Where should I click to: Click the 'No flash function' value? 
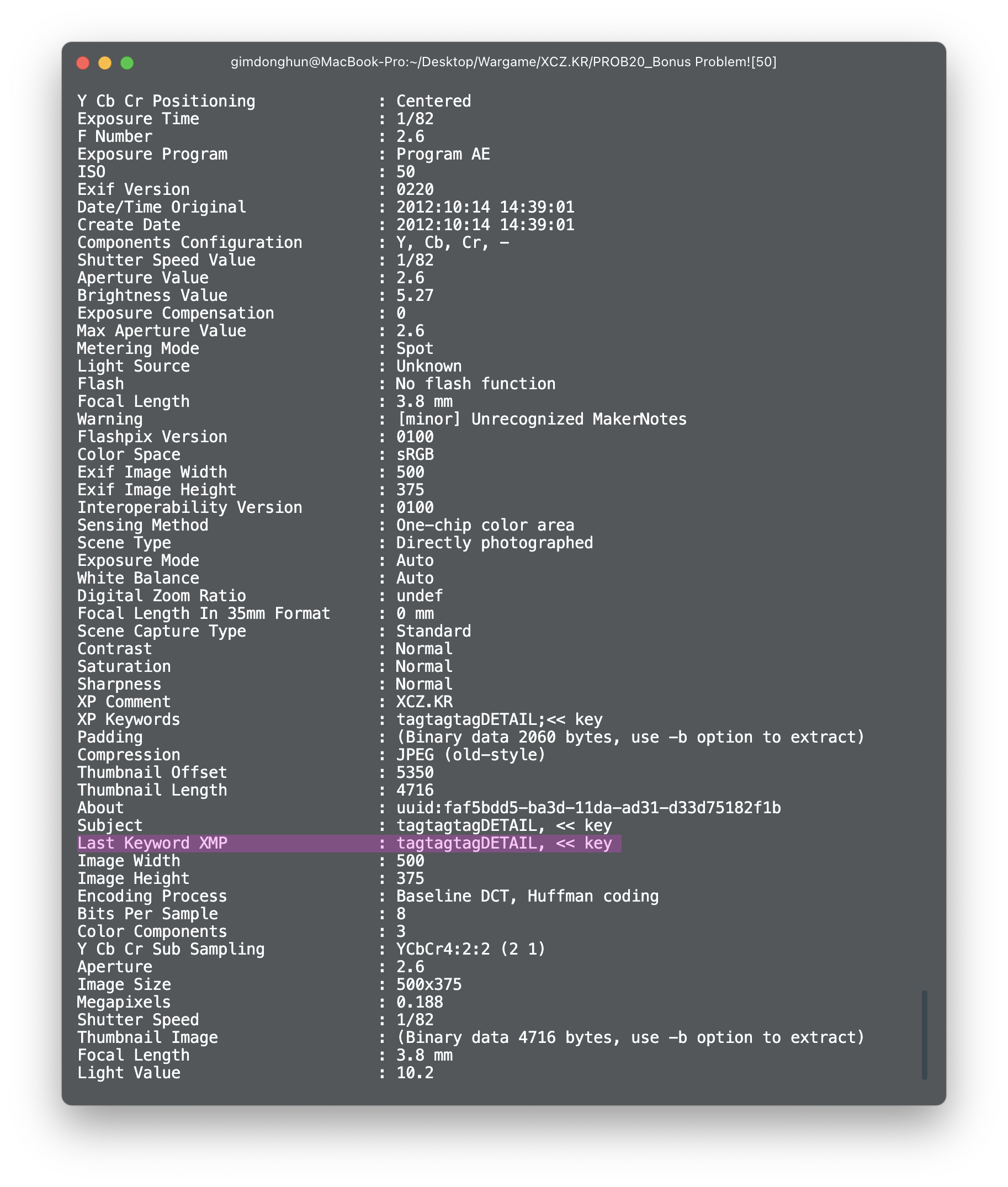476,384
